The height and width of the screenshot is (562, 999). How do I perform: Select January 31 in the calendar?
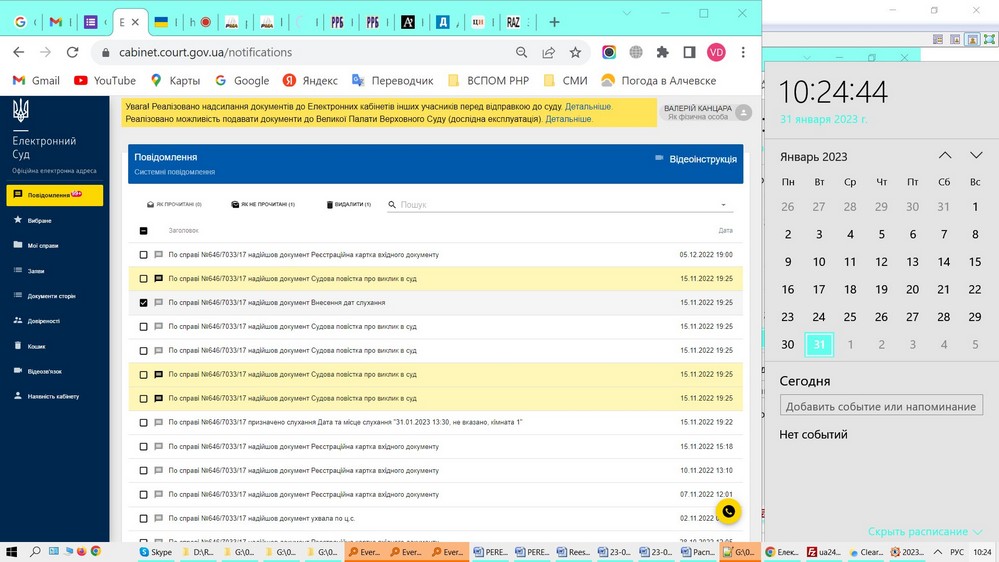pos(819,345)
